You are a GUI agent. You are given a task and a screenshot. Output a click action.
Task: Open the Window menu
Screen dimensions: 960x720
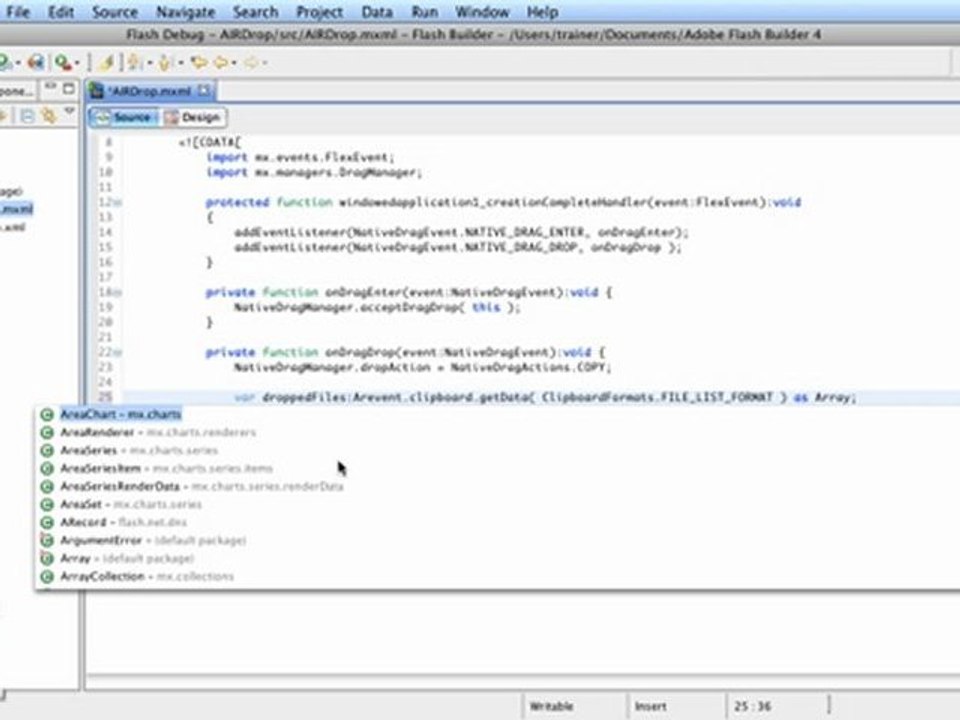482,12
